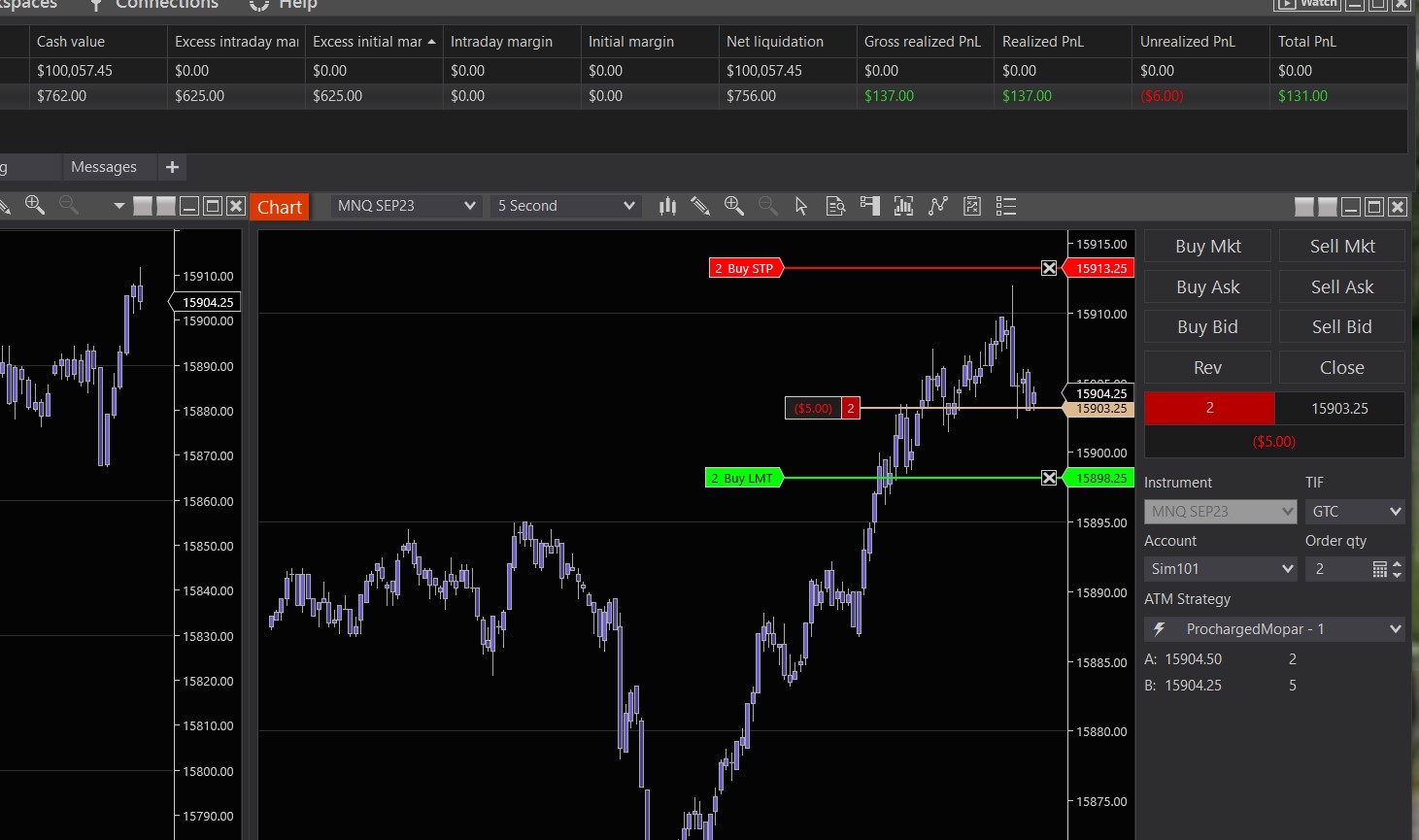1419x840 pixels.
Task: Open the strategies clipboard icon
Action: click(x=971, y=206)
